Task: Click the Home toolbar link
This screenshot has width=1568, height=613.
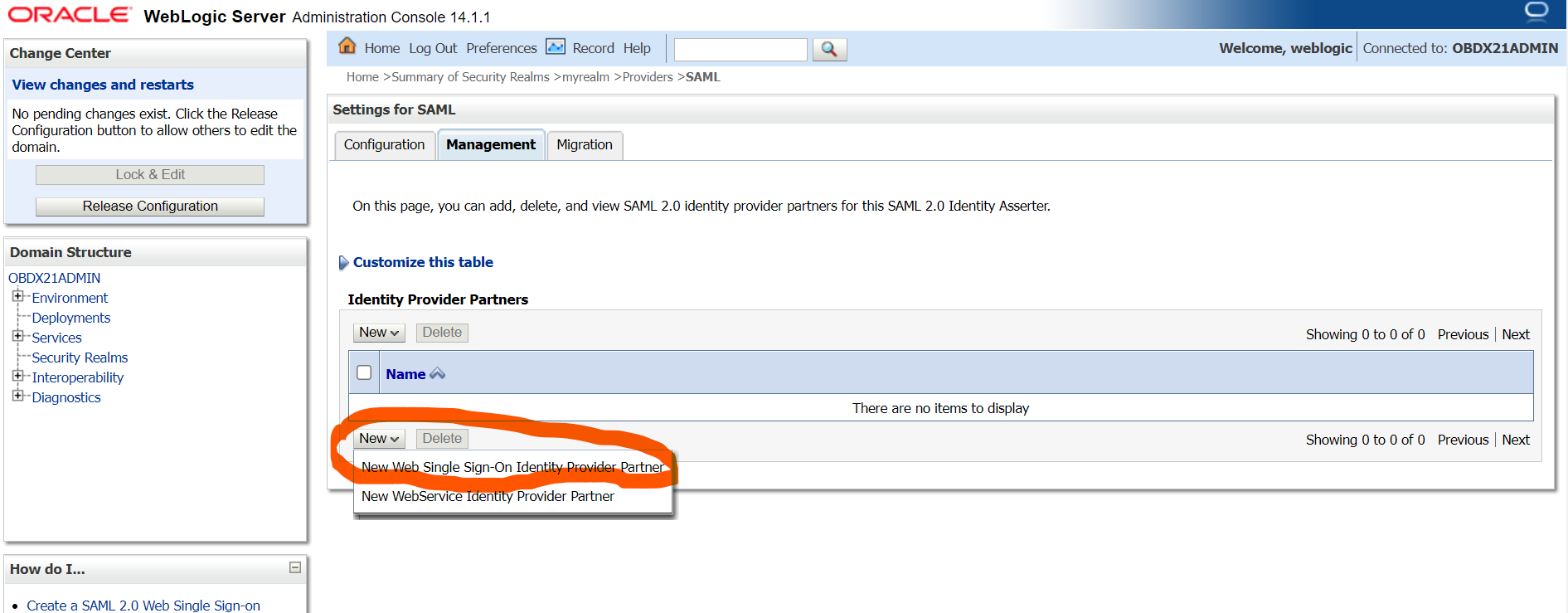Action: 382,48
